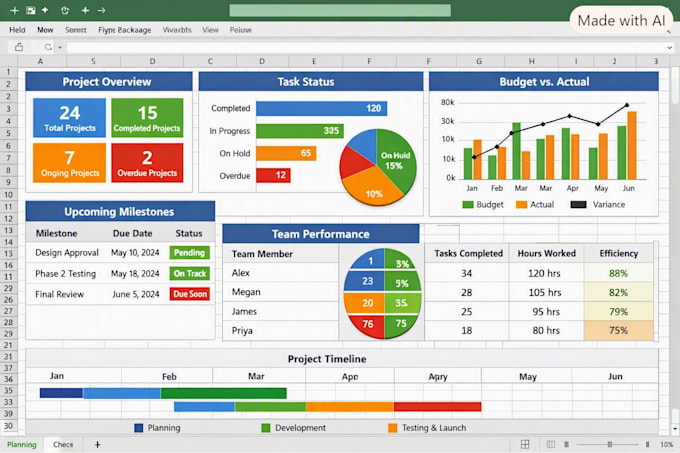Click the 10% zoom level value
The height and width of the screenshot is (453, 680).
tap(667, 444)
